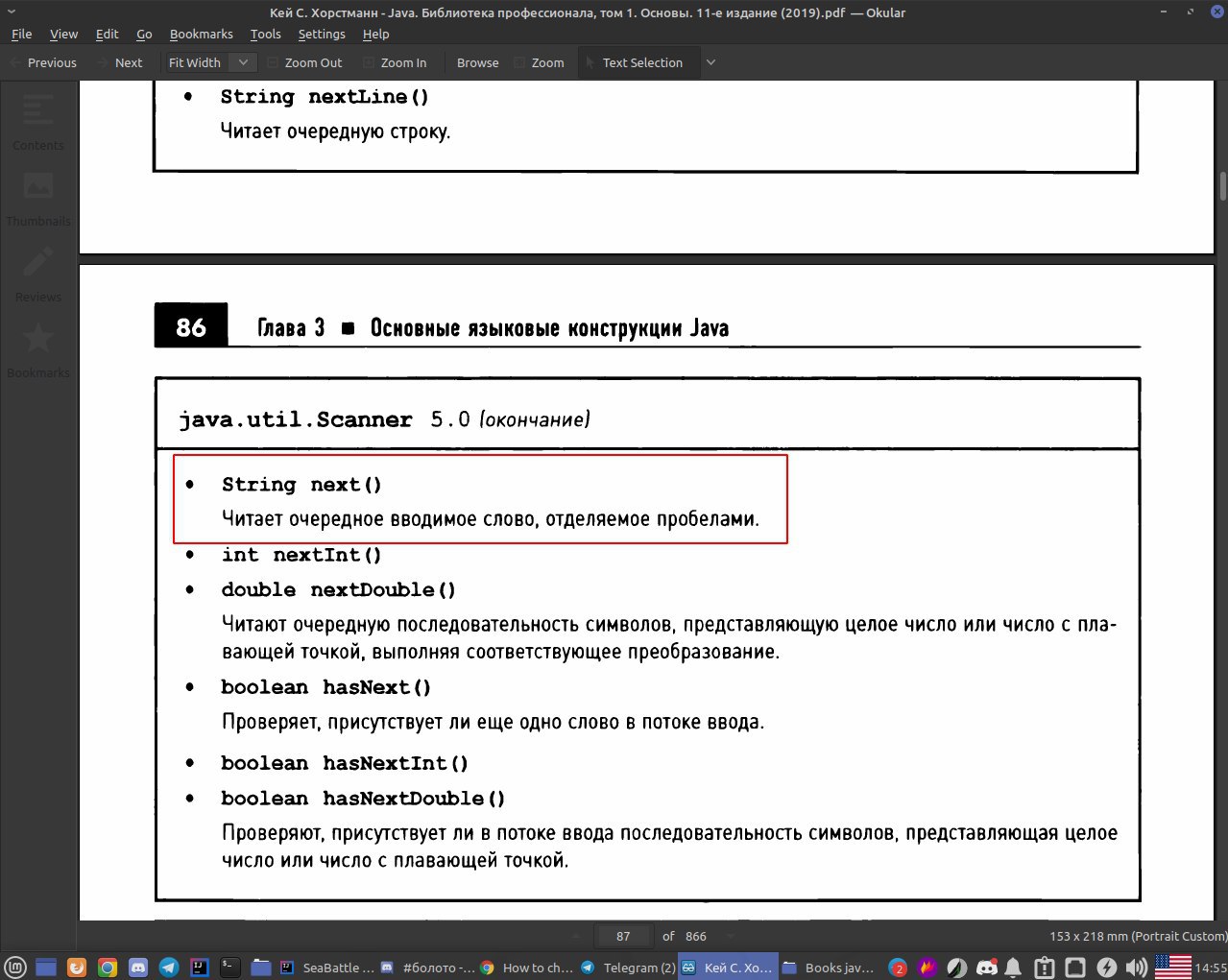Open the Thumbnails sidebar panel
The height and width of the screenshot is (980, 1228).
pyautogui.click(x=38, y=197)
